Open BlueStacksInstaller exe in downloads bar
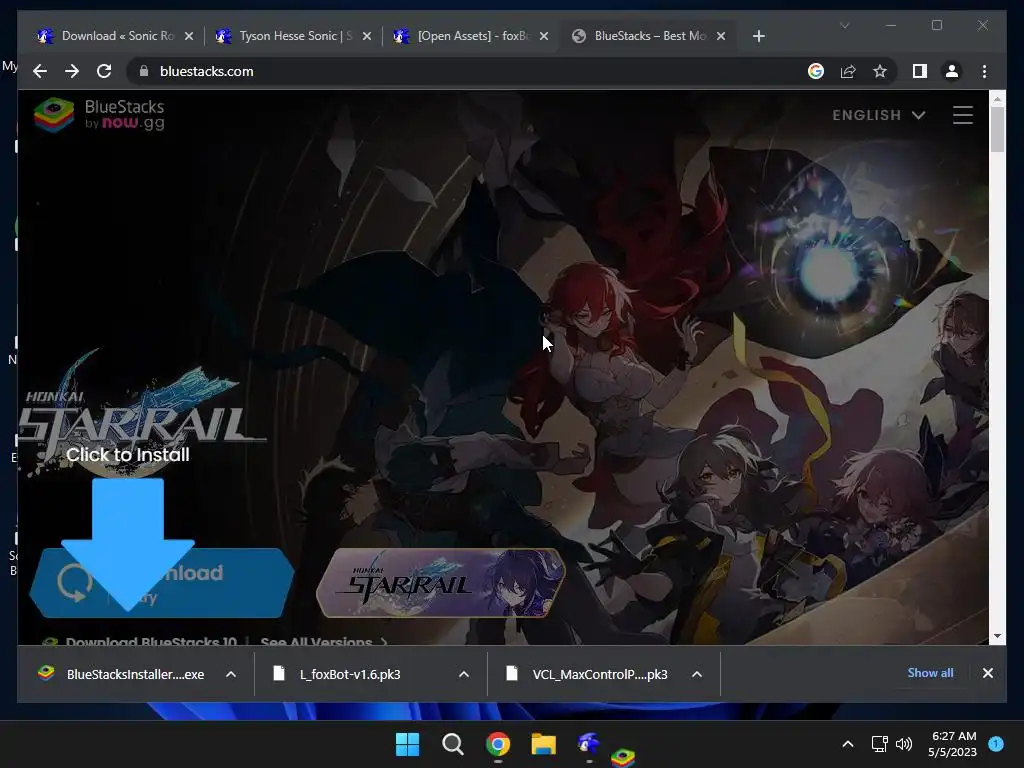The width and height of the screenshot is (1024, 768). 121,674
